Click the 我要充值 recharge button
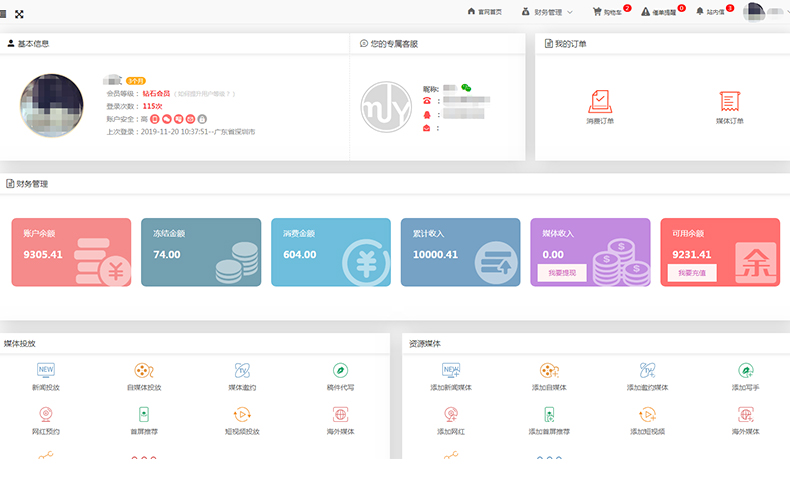This screenshot has width=790, height=480. click(x=691, y=272)
